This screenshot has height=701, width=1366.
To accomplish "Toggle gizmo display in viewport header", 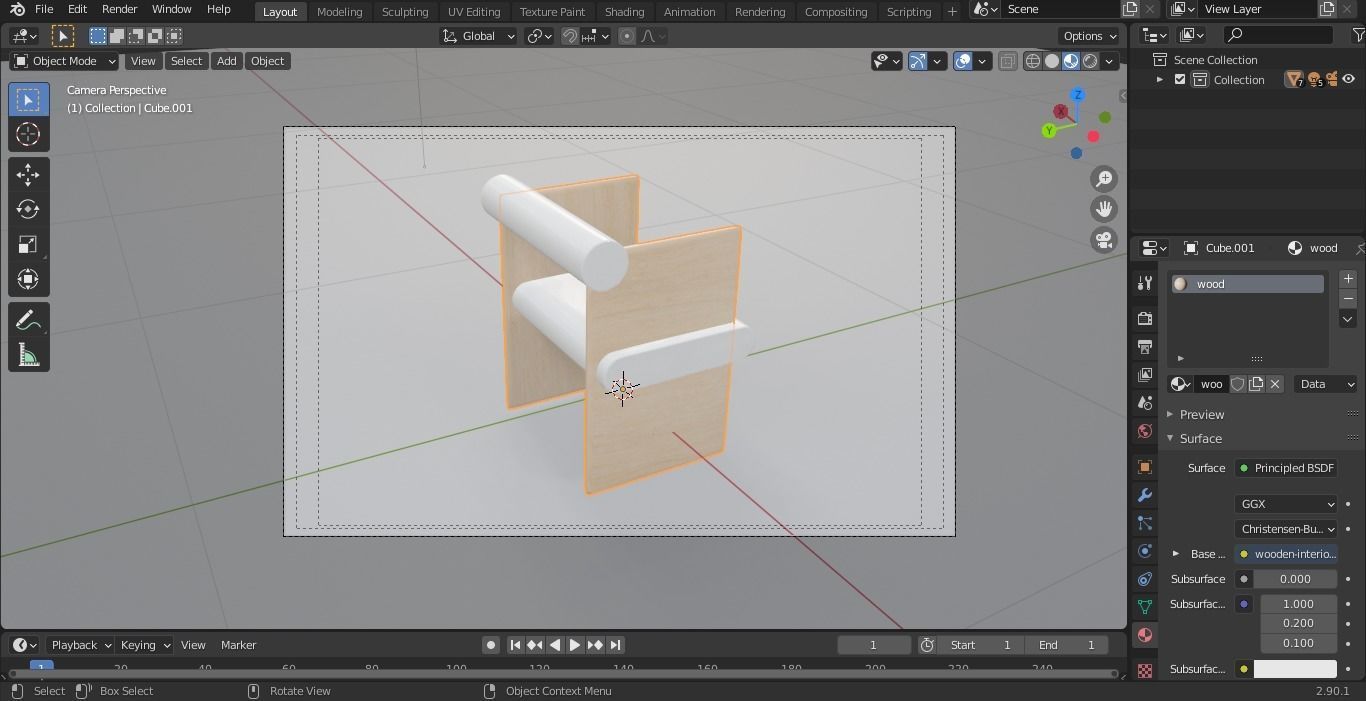I will click(918, 61).
